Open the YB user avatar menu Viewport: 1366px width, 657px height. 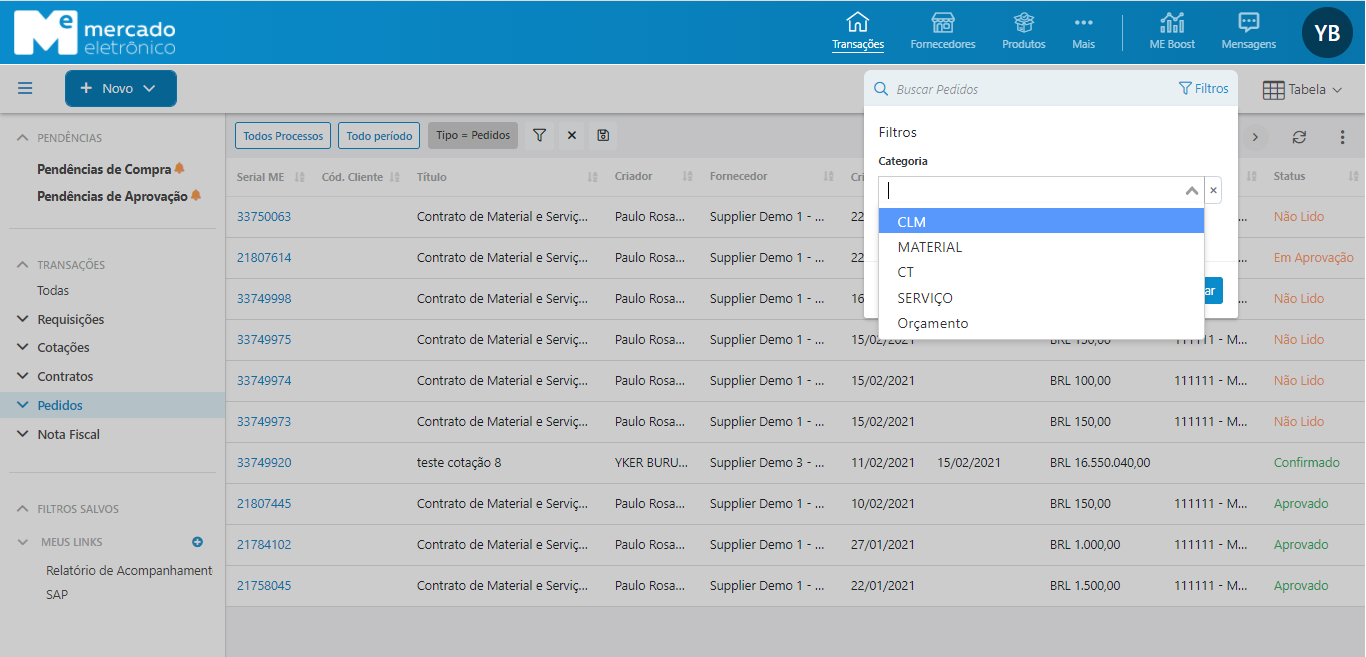point(1327,33)
